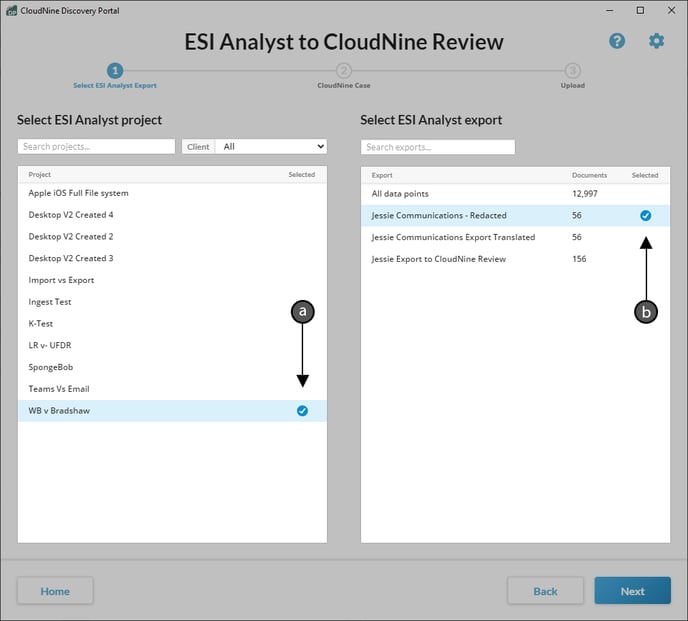Screen dimensions: 688x621
Task: Click the CloudNine Discovery Portal app icon
Action: click(11, 11)
